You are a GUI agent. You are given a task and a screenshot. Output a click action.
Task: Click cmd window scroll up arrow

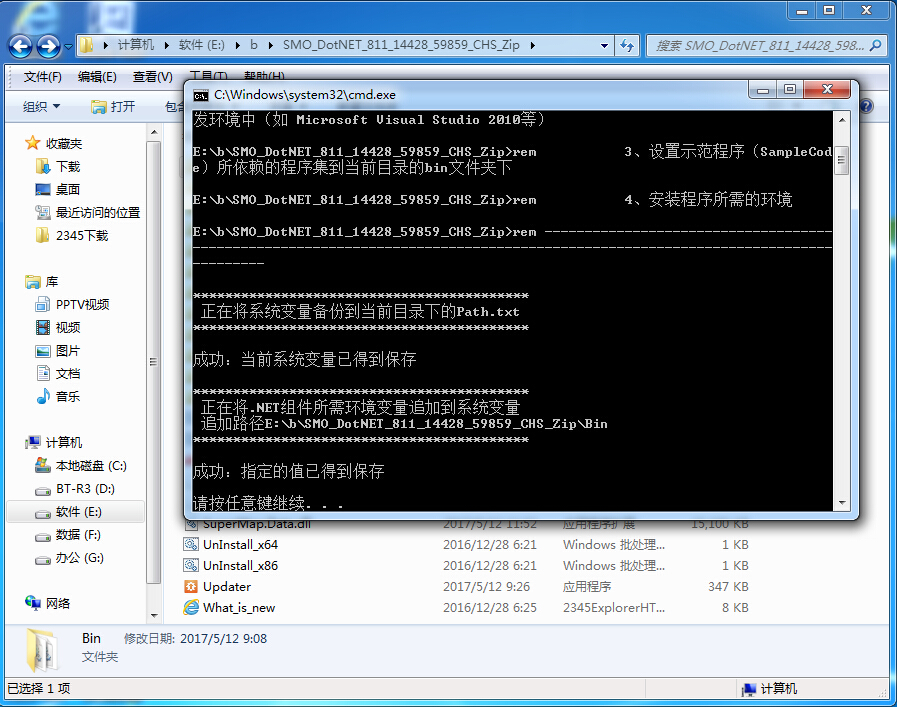[842, 120]
